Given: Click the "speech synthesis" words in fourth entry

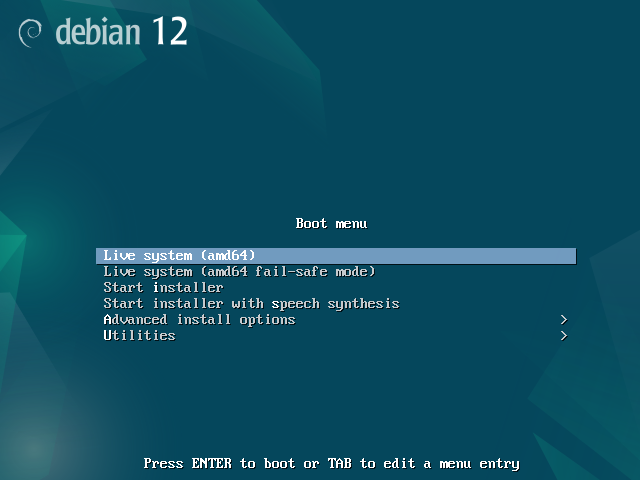Looking at the screenshot, I should point(336,304).
